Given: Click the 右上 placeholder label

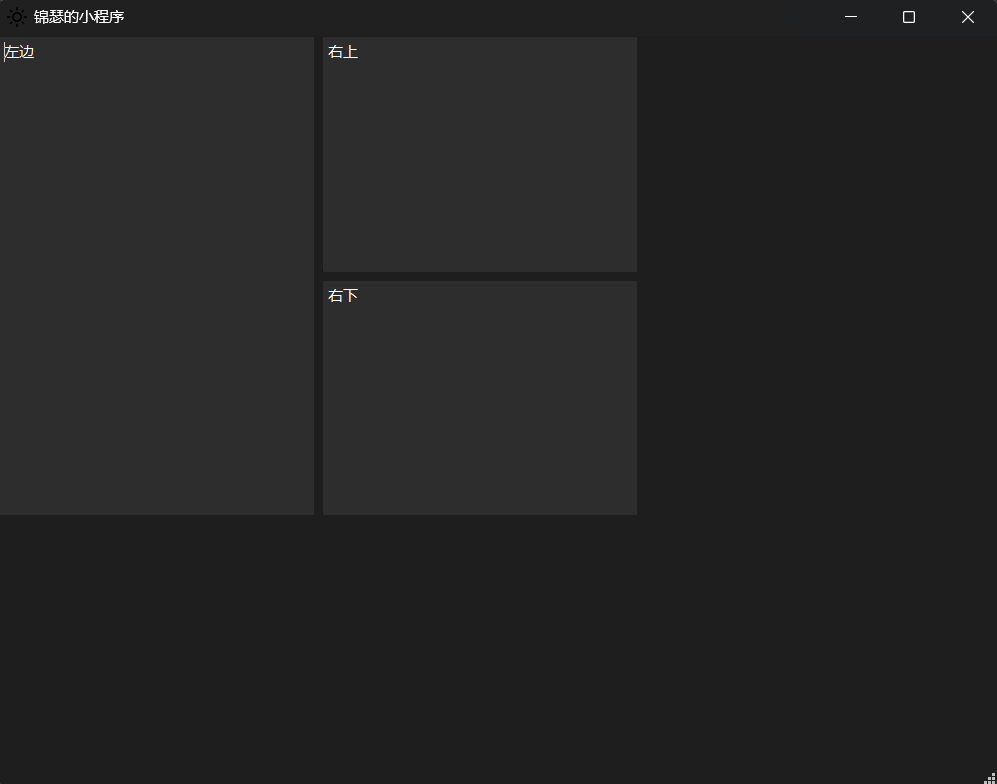Looking at the screenshot, I should click(343, 51).
